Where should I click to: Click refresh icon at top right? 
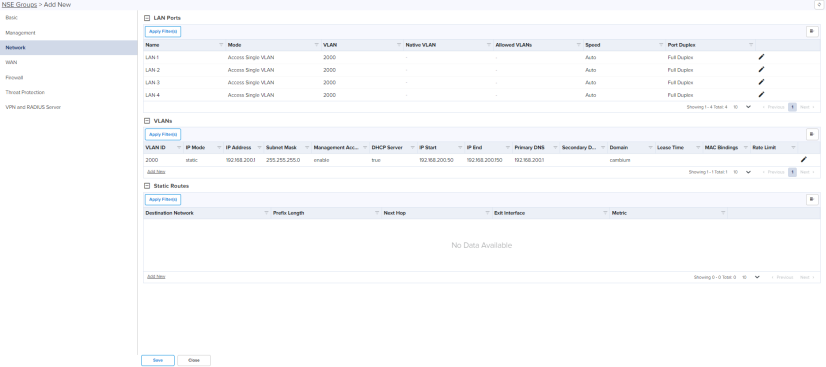click(819, 4)
